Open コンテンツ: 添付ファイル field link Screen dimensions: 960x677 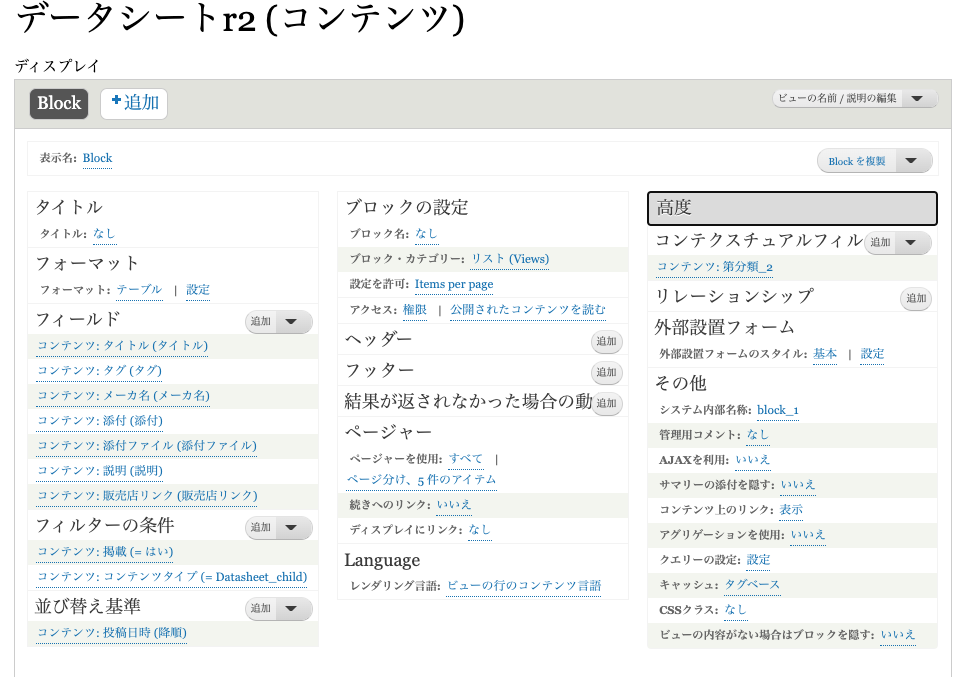point(147,445)
